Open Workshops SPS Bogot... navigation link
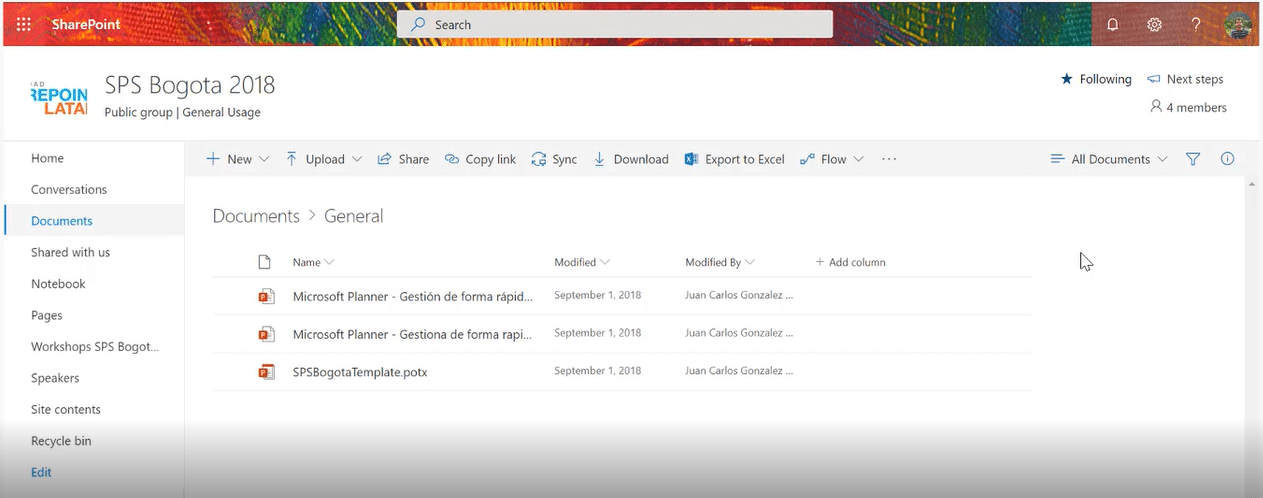 (94, 347)
